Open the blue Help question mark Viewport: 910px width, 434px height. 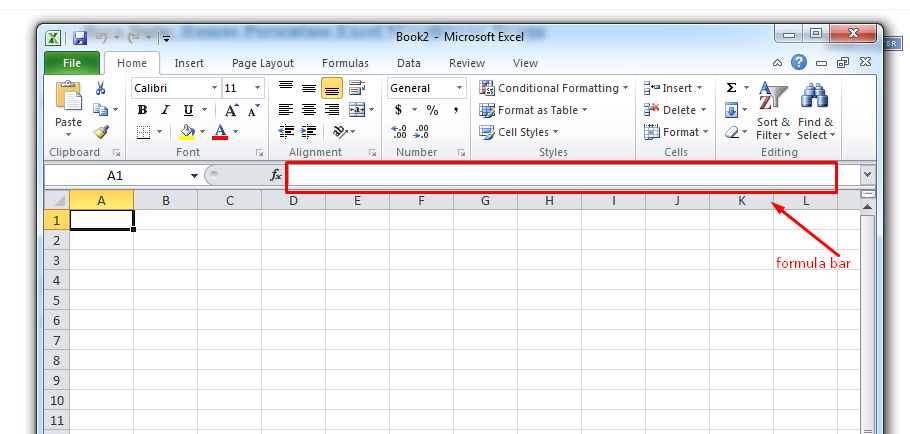click(799, 63)
